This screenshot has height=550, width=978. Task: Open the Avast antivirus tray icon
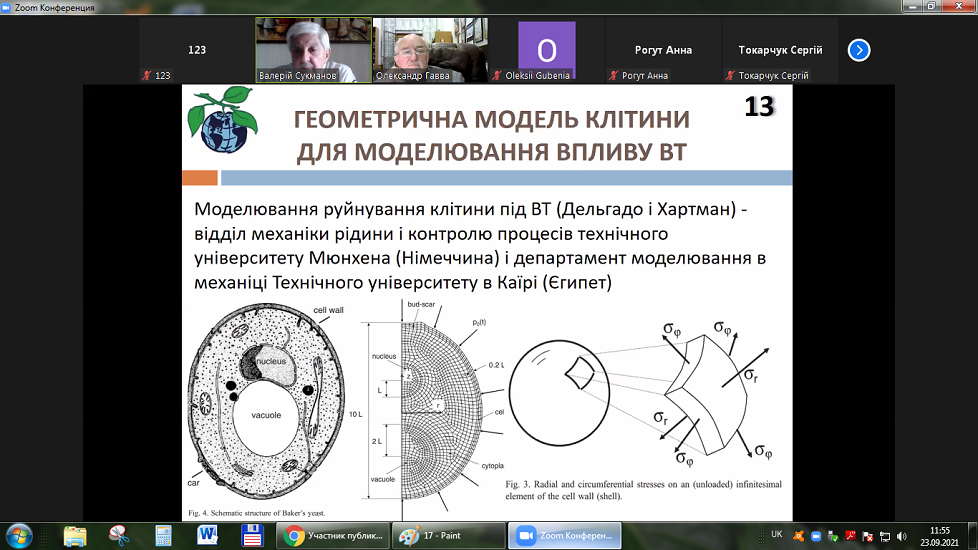798,536
